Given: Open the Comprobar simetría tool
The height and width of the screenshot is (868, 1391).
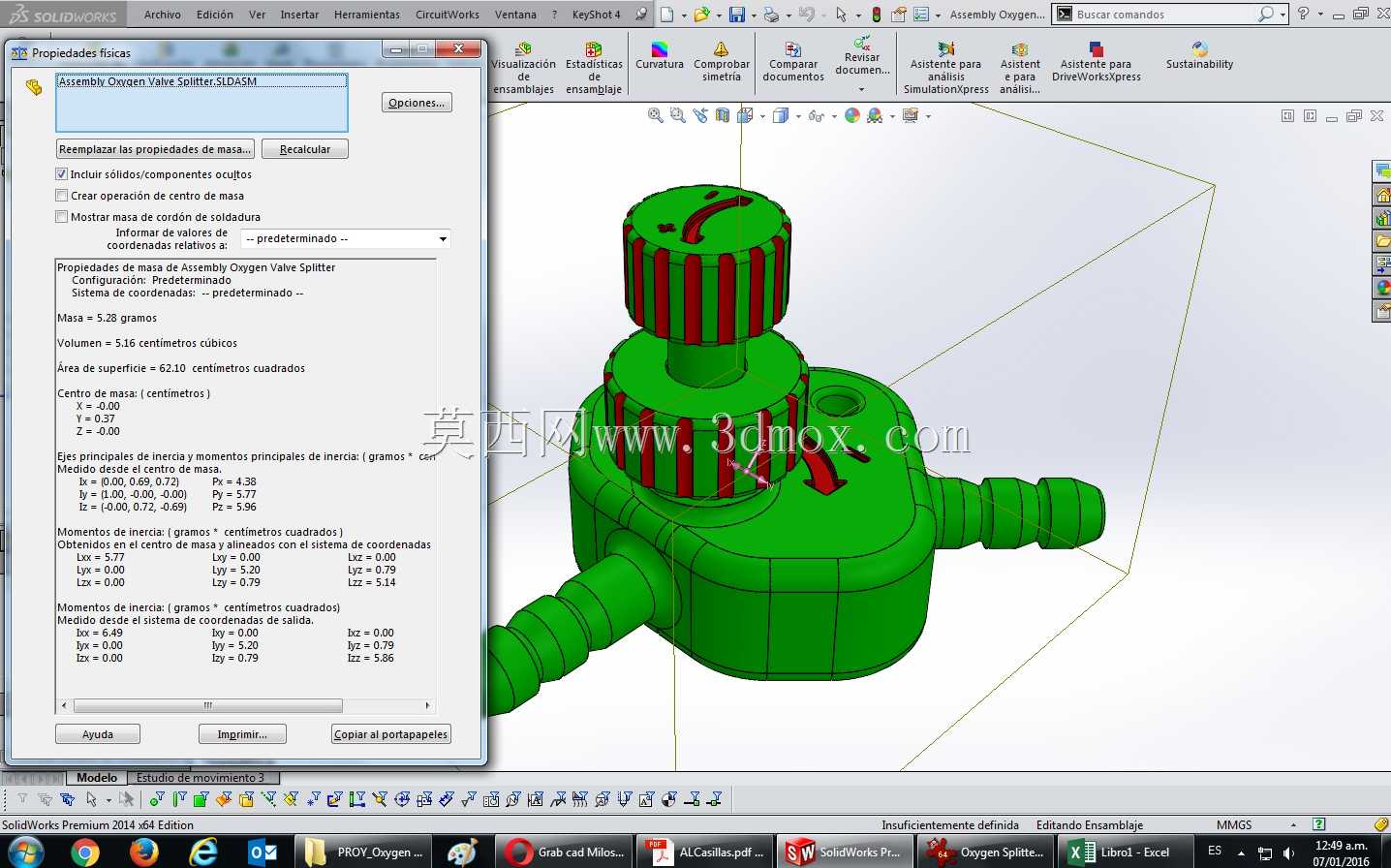Looking at the screenshot, I should click(722, 62).
